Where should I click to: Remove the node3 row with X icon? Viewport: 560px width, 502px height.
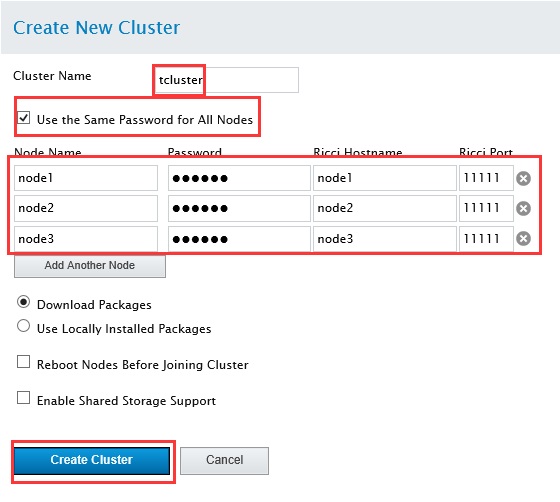tap(523, 239)
